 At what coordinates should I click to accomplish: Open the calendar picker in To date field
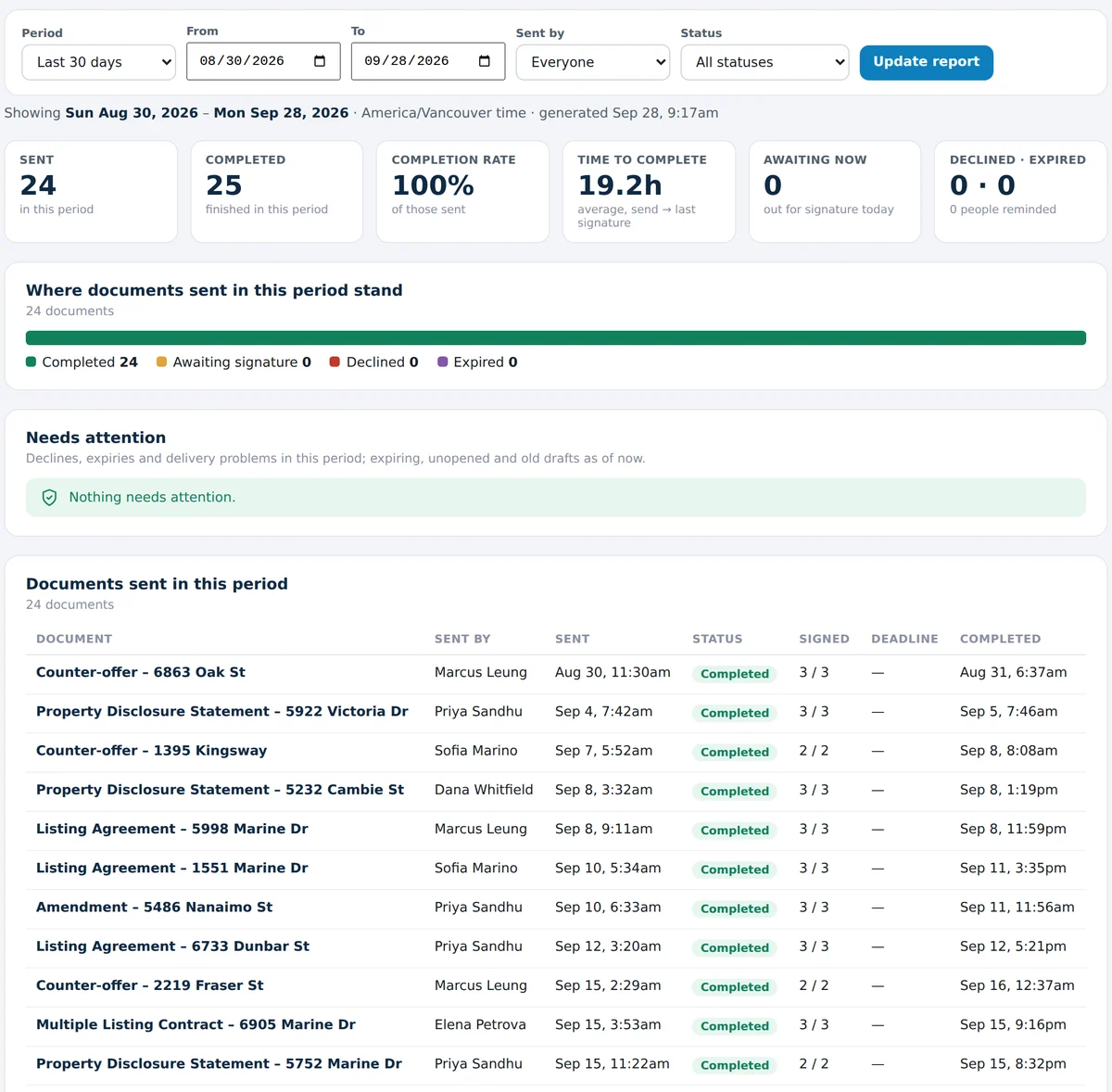point(484,61)
